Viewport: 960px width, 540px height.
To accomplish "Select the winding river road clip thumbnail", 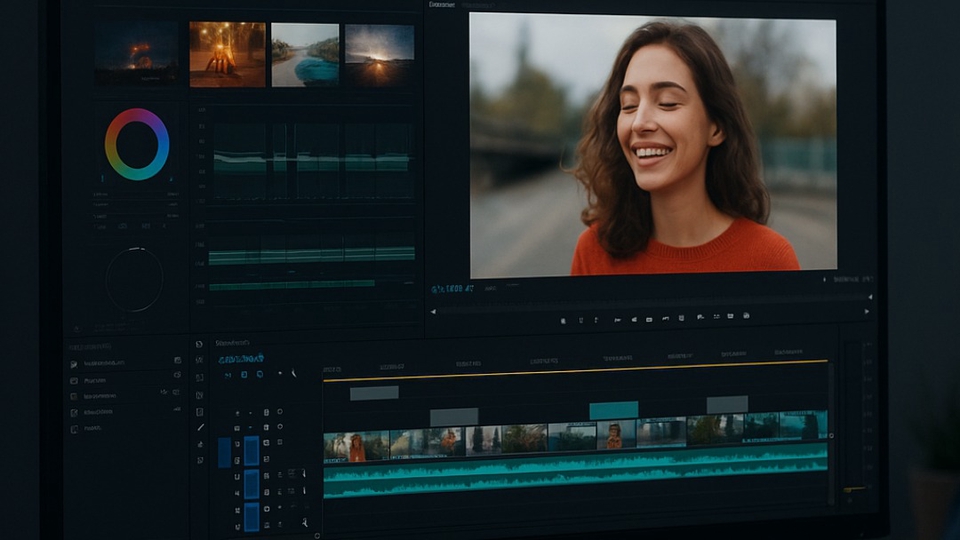I will [305, 54].
